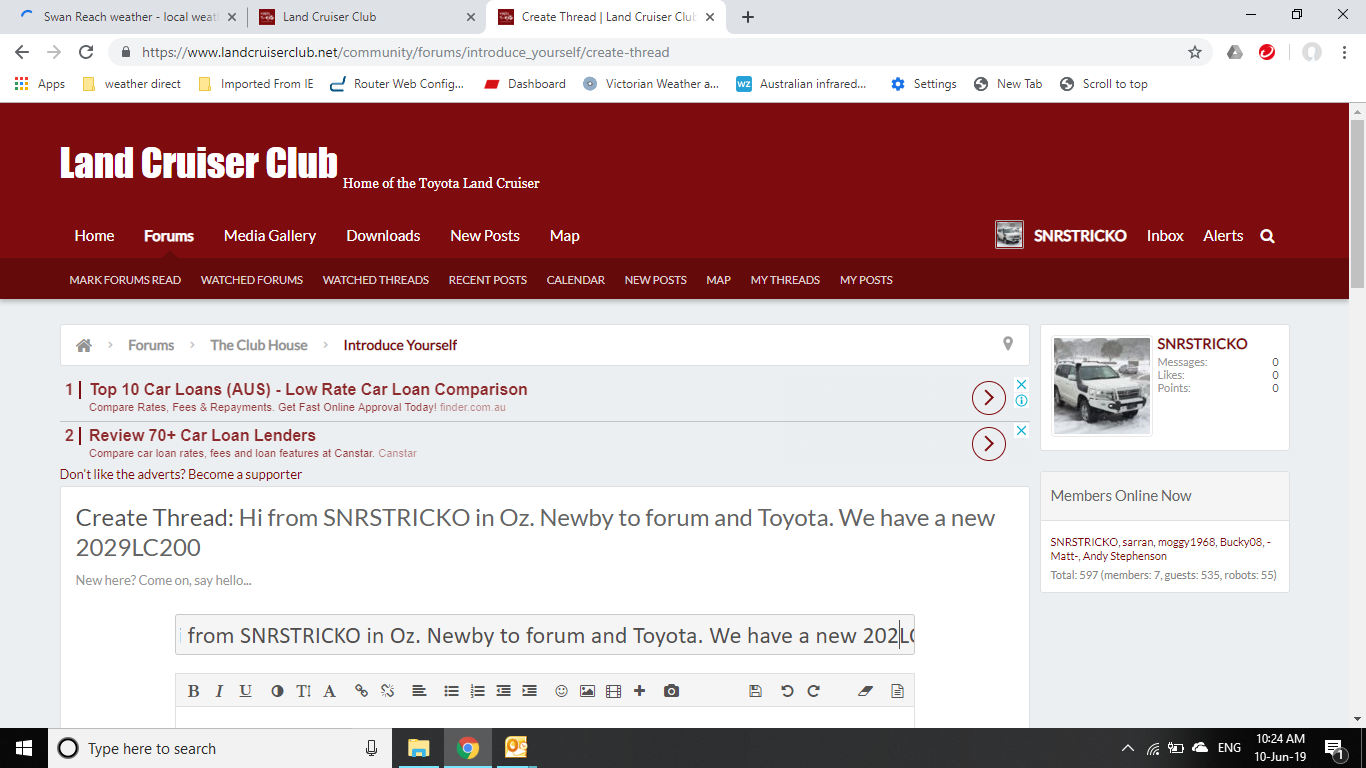Switch to the Land Cruiser Club browser tab
This screenshot has height=768, width=1366.
[367, 17]
